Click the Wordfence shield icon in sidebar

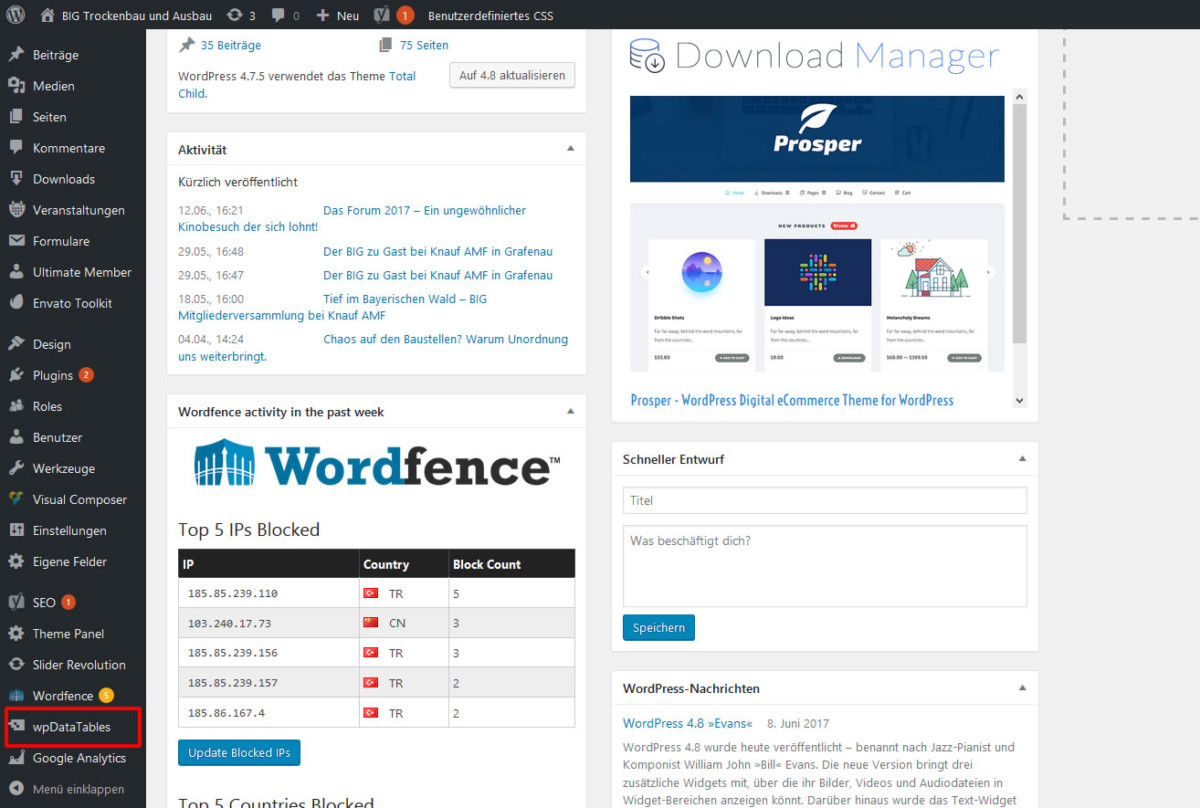16,696
